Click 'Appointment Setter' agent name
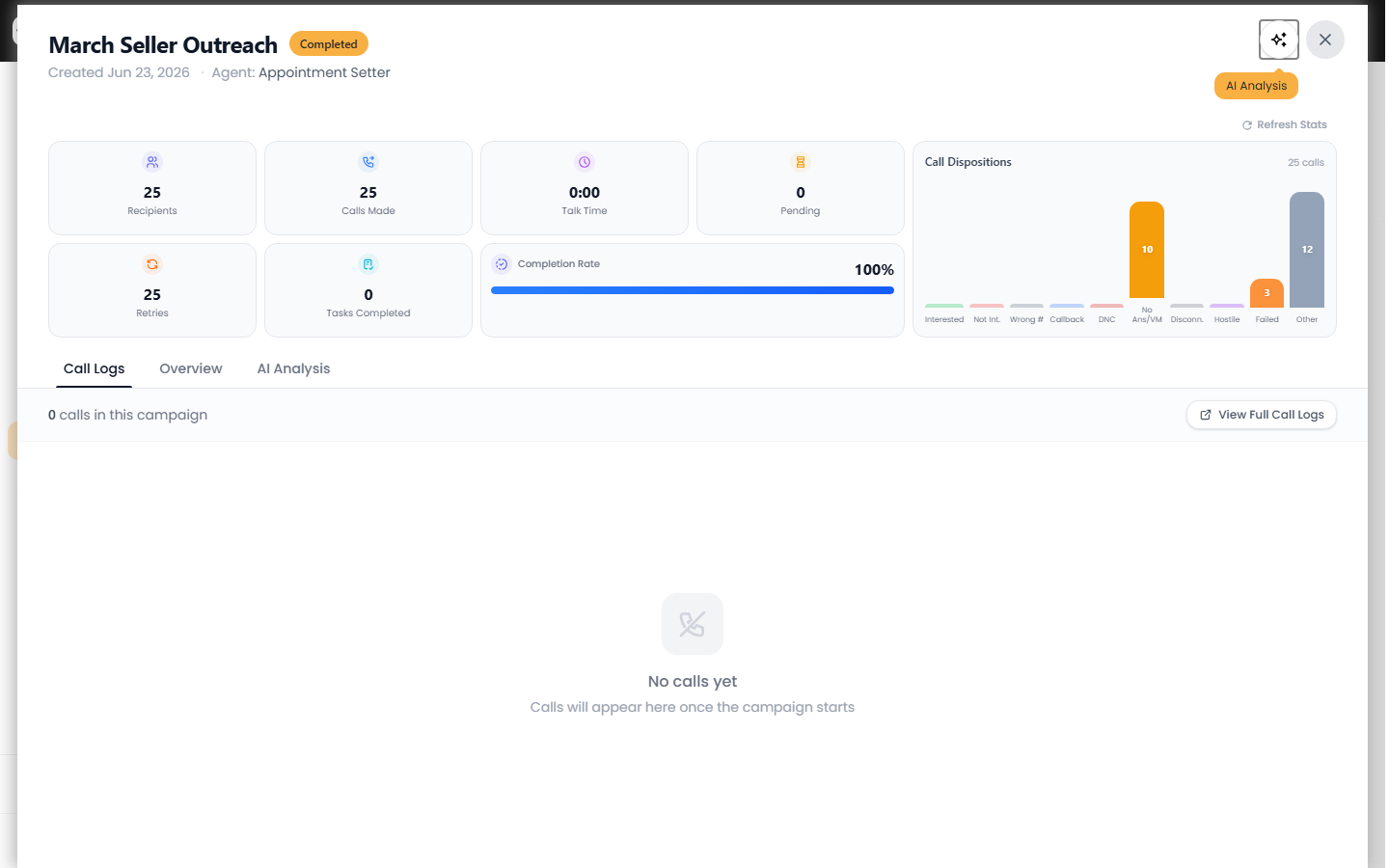 (x=324, y=72)
